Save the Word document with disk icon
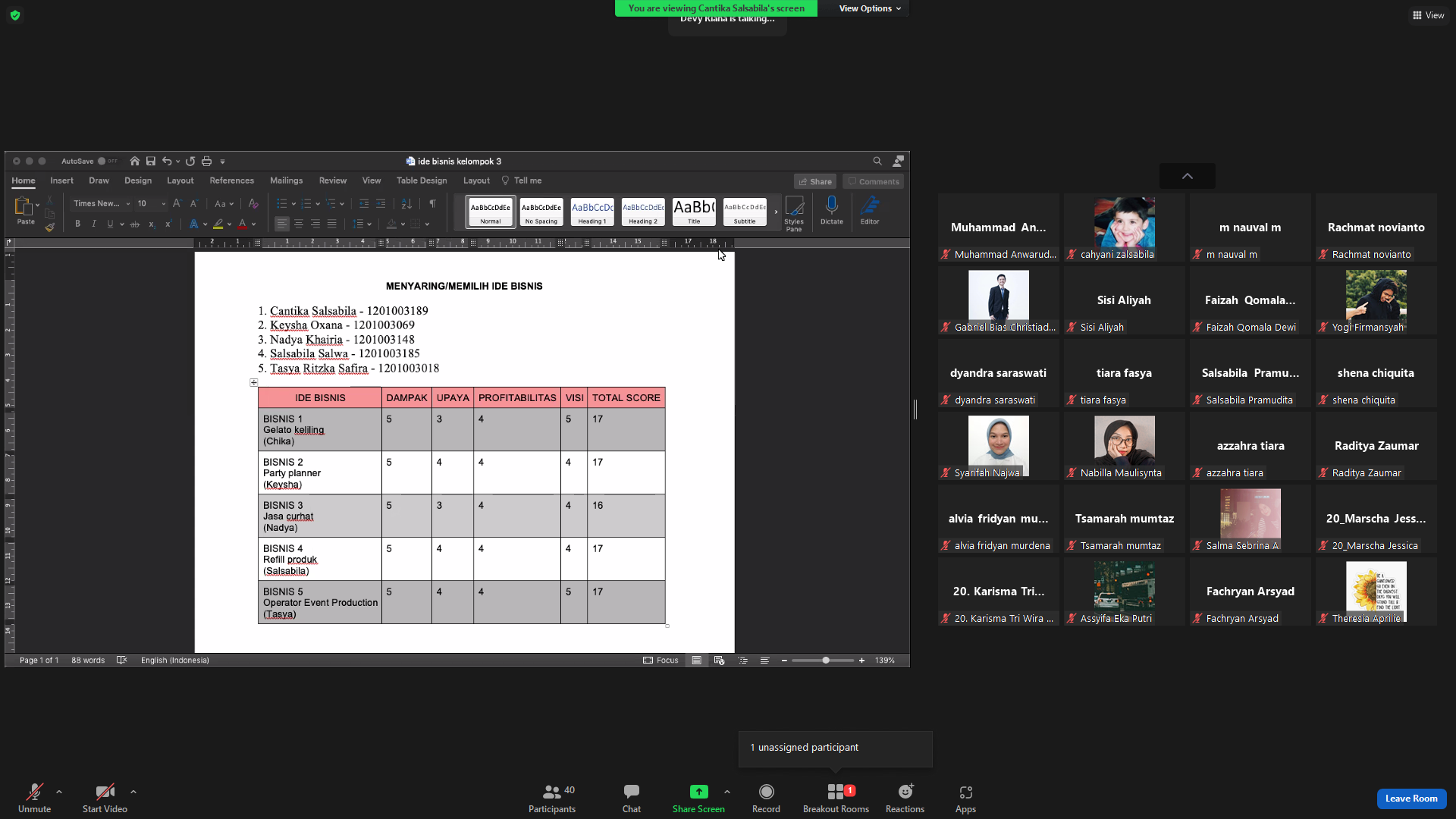Image resolution: width=1456 pixels, height=819 pixels. click(x=151, y=161)
